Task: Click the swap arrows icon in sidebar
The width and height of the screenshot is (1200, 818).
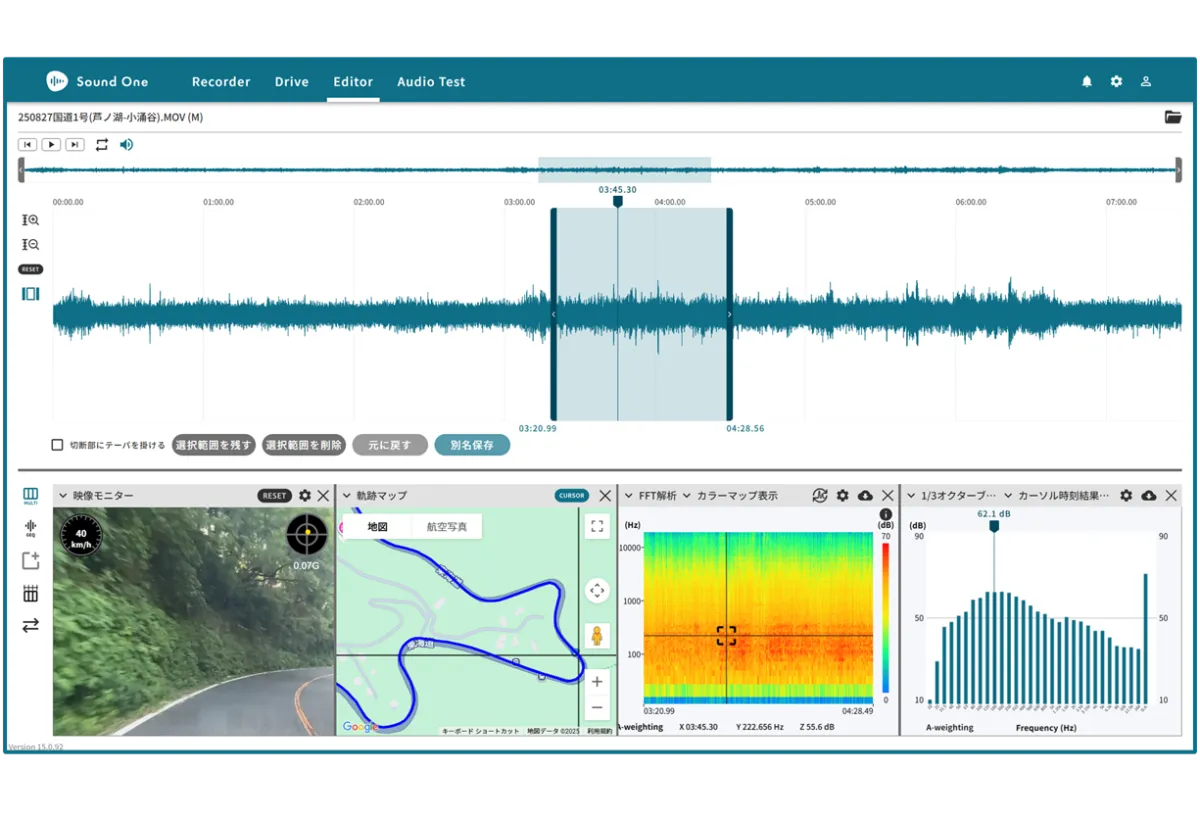Action: point(30,625)
